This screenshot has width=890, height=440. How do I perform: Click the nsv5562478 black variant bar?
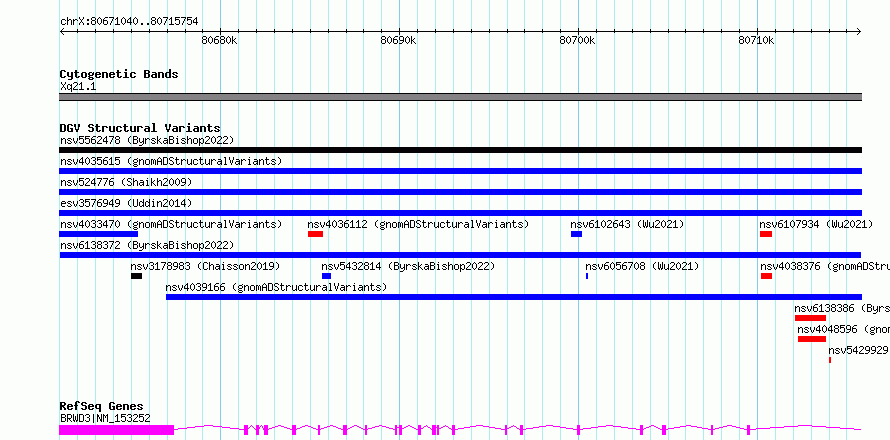click(460, 150)
